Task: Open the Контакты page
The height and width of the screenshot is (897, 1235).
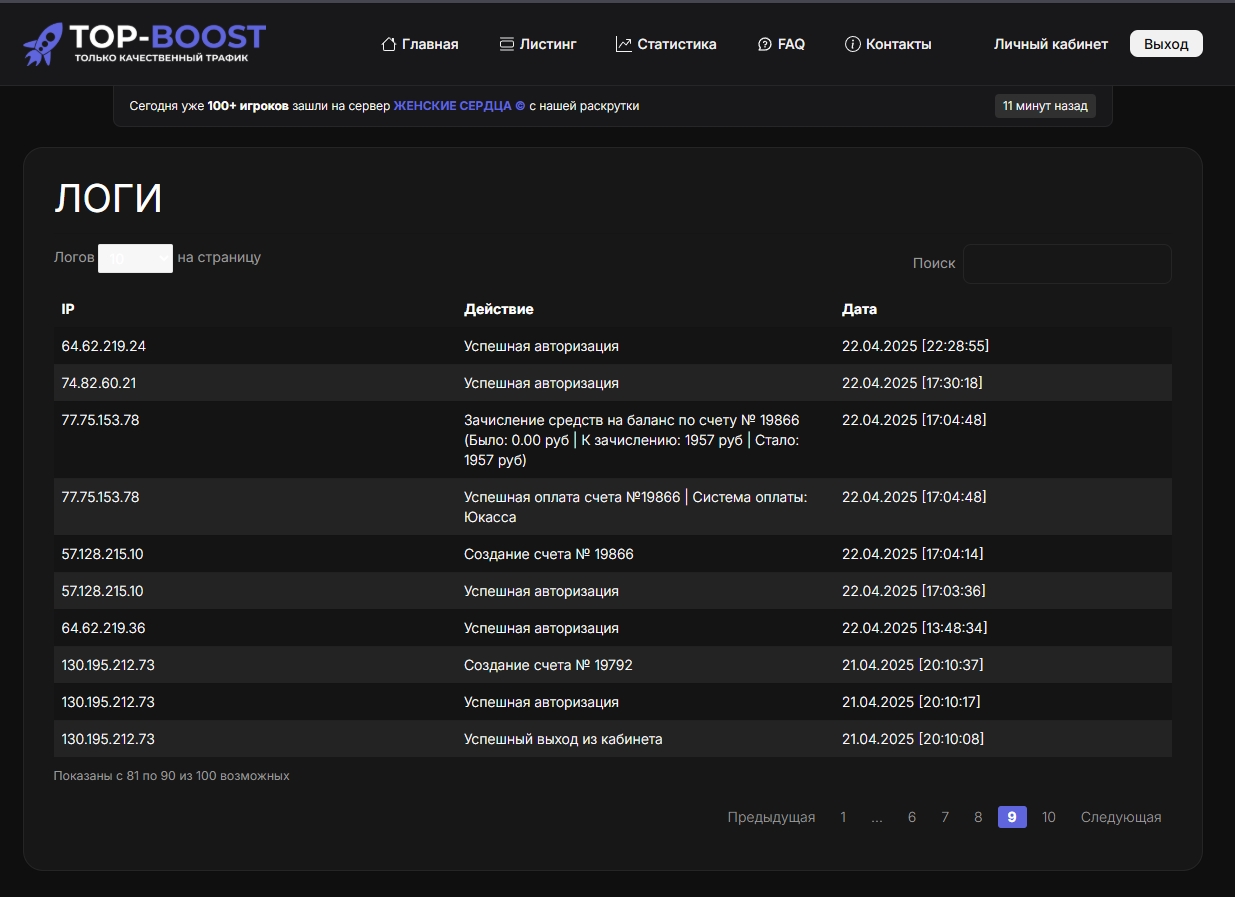Action: pyautogui.click(x=899, y=43)
